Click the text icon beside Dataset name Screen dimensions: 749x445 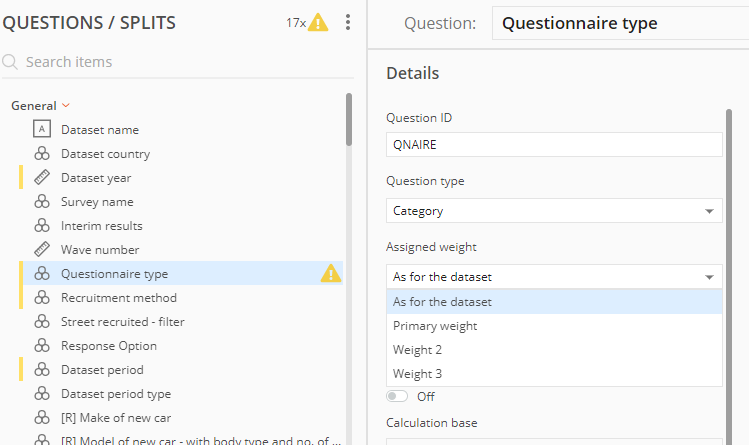pyautogui.click(x=42, y=129)
